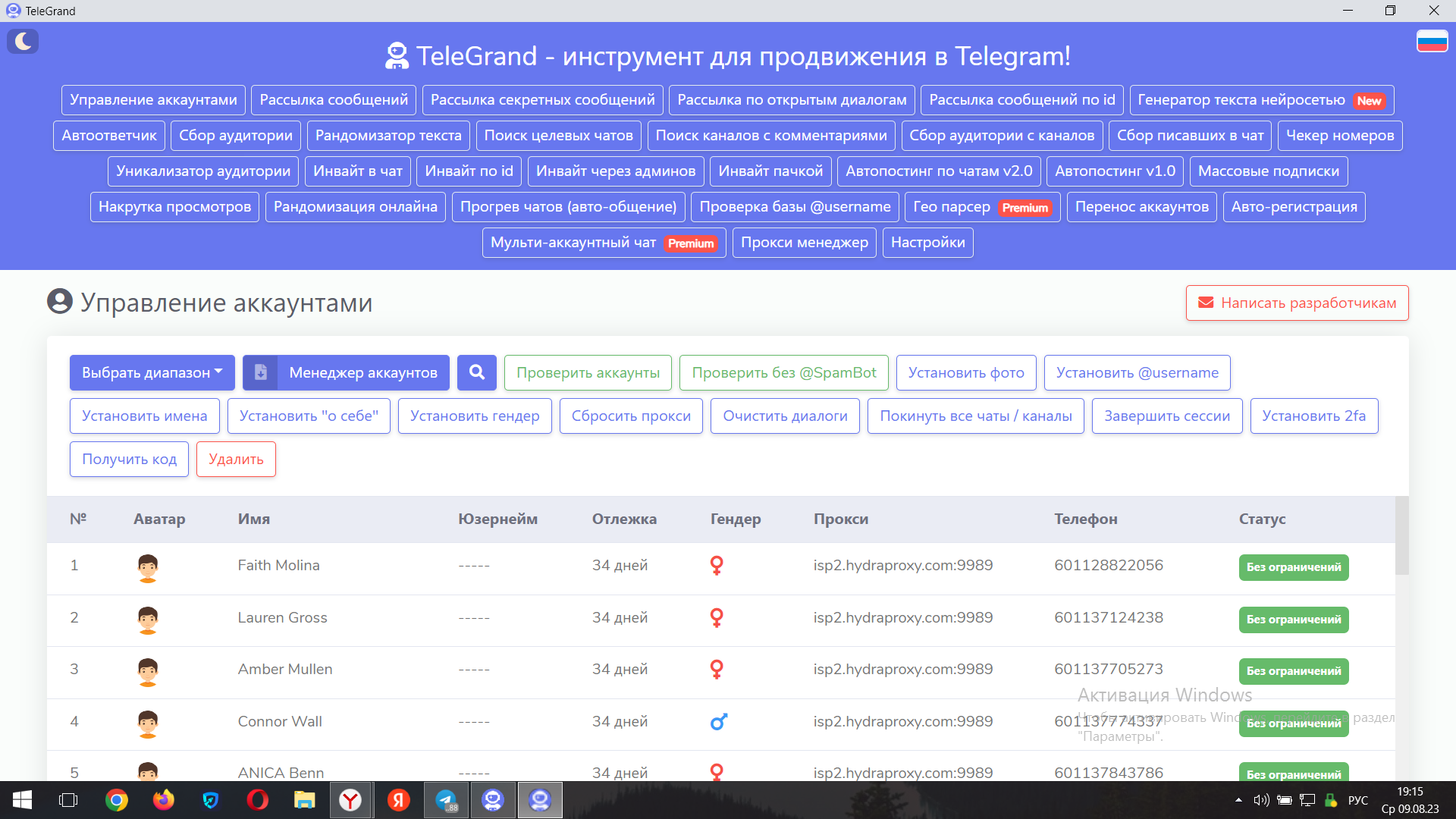The width and height of the screenshot is (1456, 819).
Task: Click the download icon on Менеджер аккаунтов
Action: pos(260,372)
